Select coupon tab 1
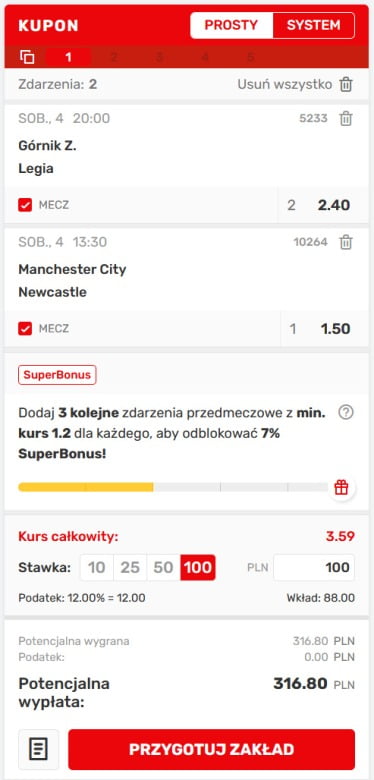This screenshot has width=374, height=780. coord(68,57)
